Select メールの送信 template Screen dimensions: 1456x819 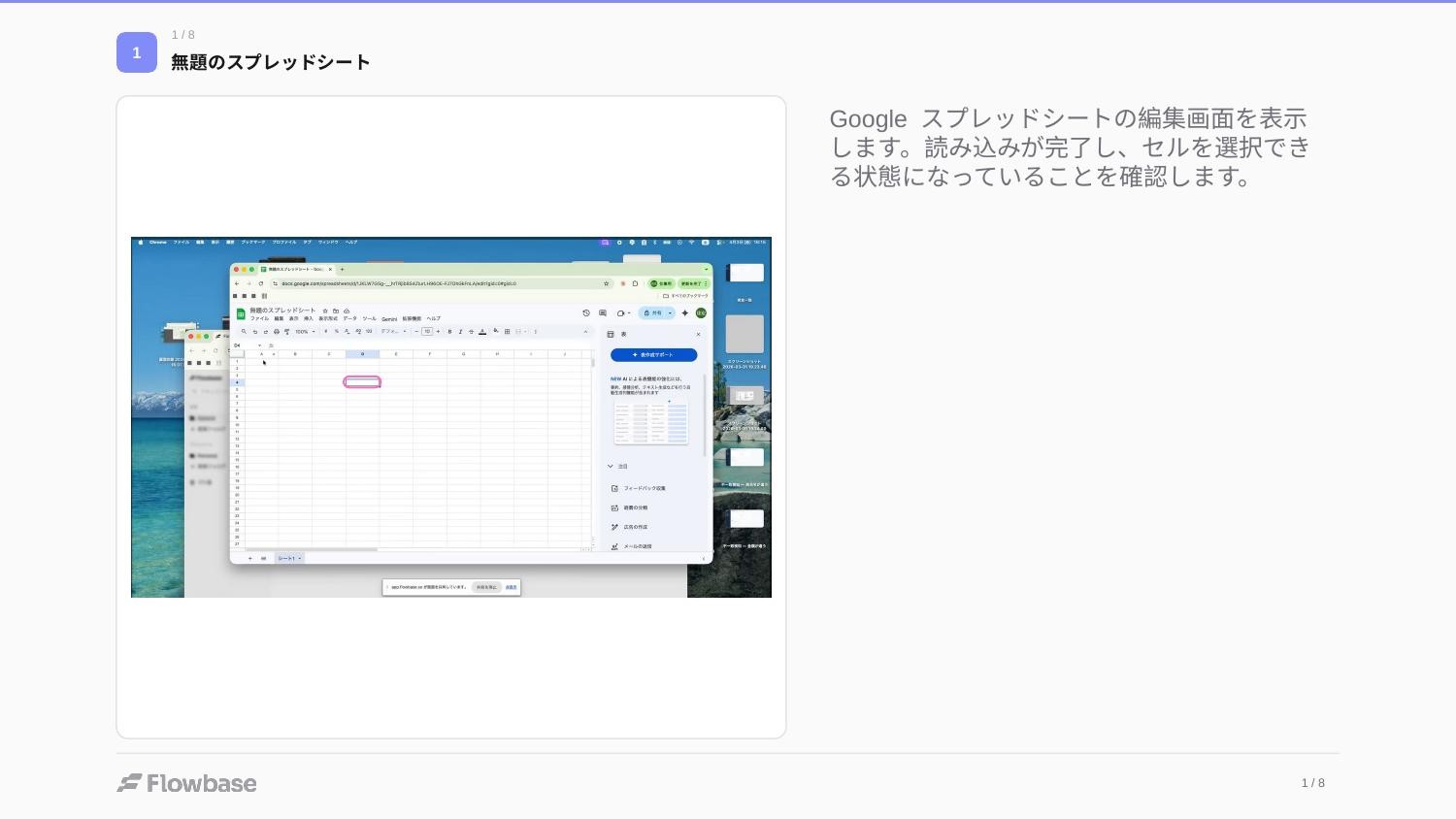638,546
